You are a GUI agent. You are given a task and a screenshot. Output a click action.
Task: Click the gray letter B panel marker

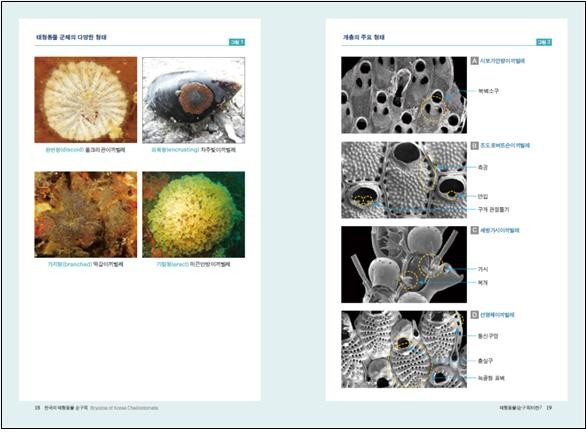coord(474,145)
